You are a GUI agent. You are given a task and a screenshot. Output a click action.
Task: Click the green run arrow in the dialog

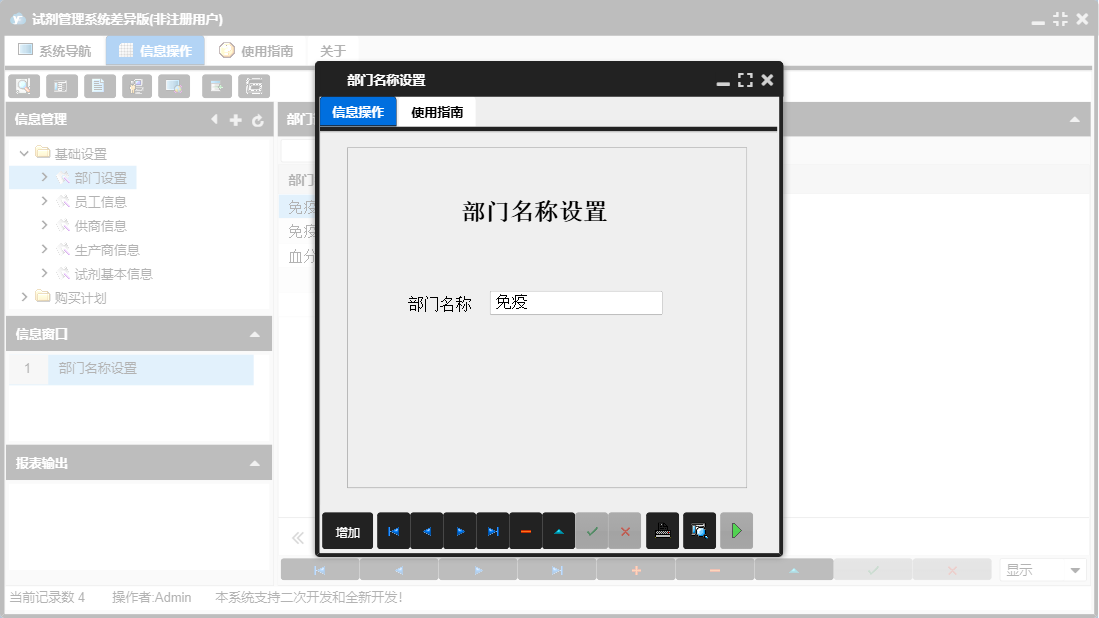736,531
